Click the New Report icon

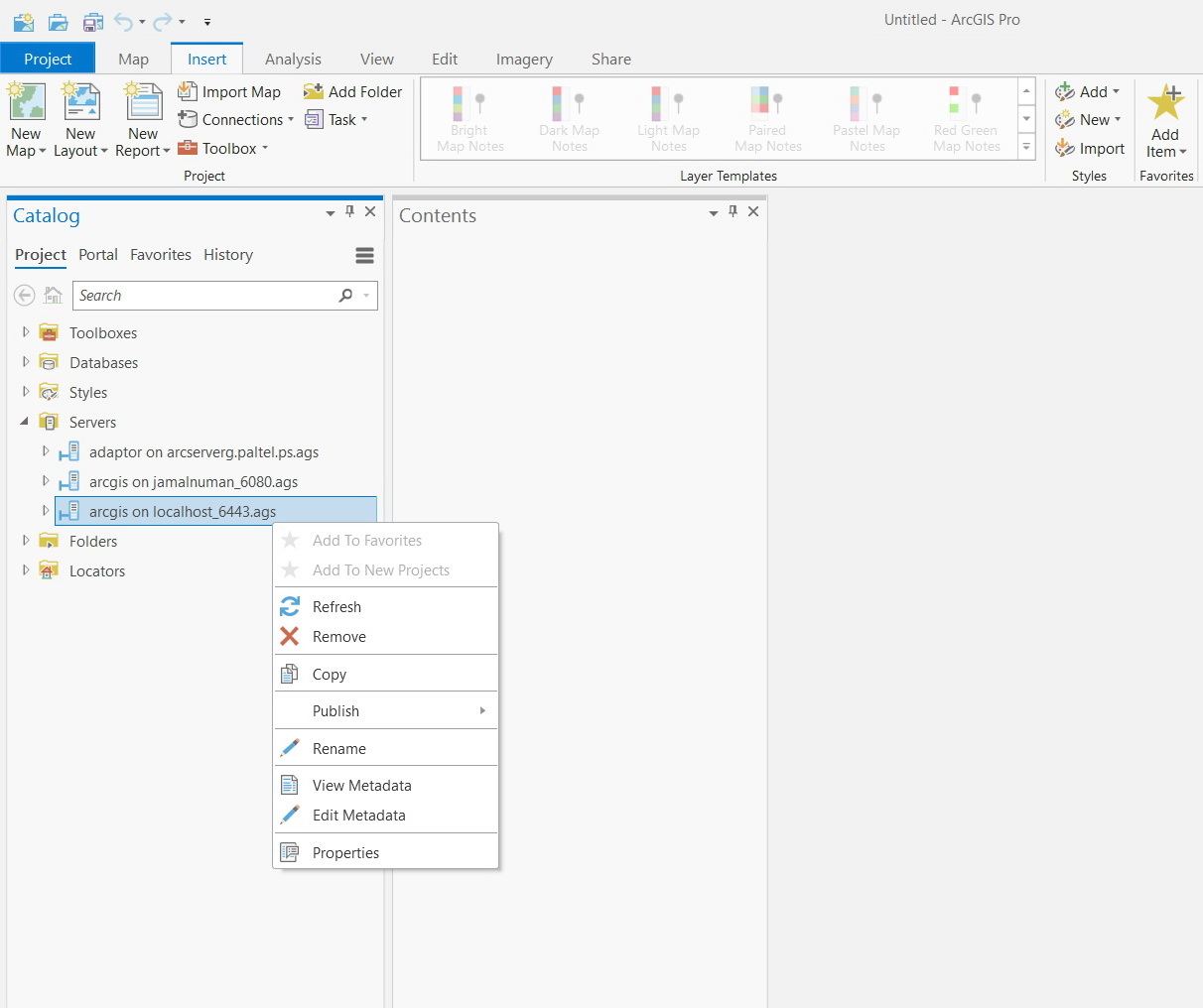[143, 102]
